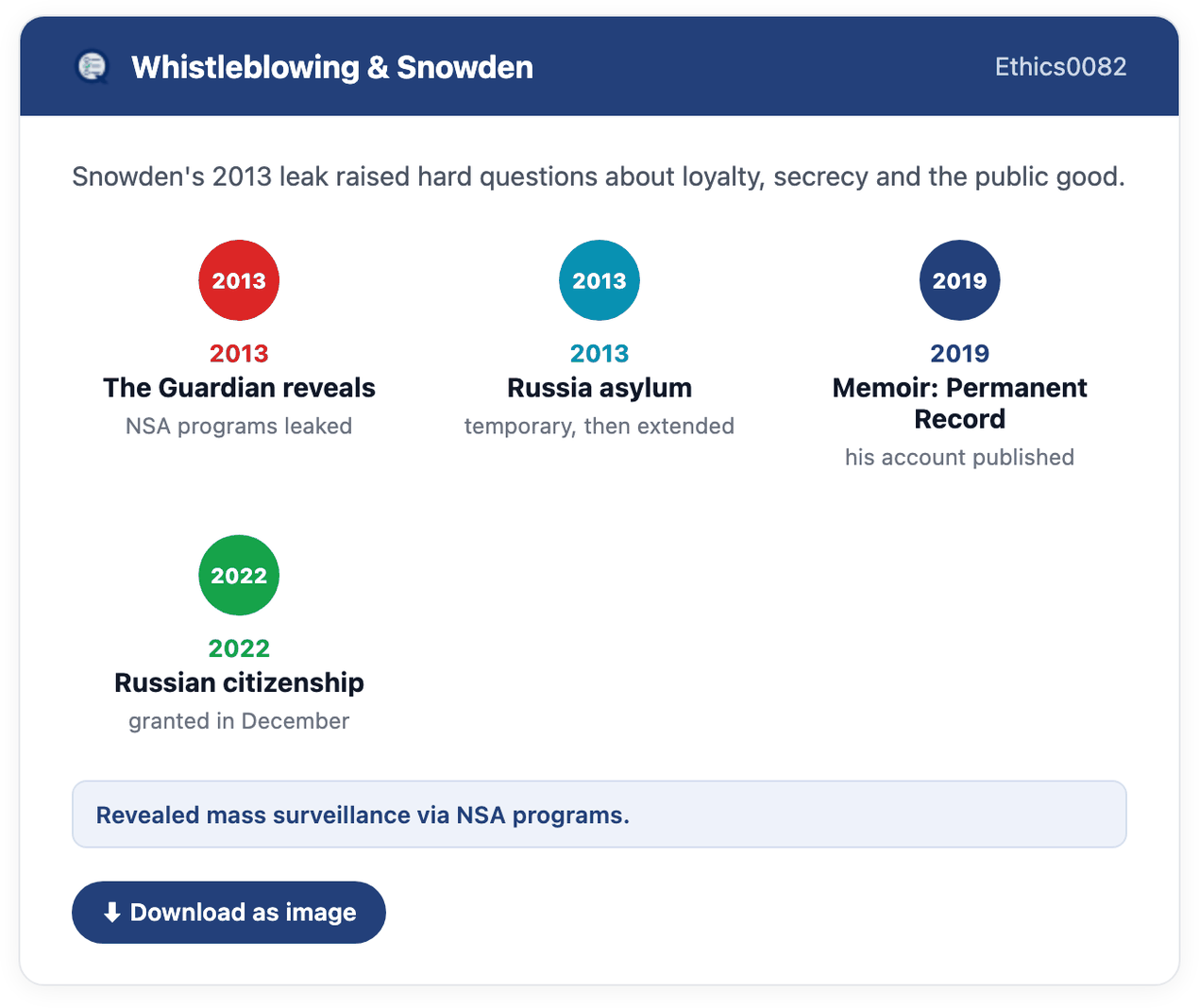Select his account published caption
This screenshot has width=1199, height=1008.
point(960,458)
